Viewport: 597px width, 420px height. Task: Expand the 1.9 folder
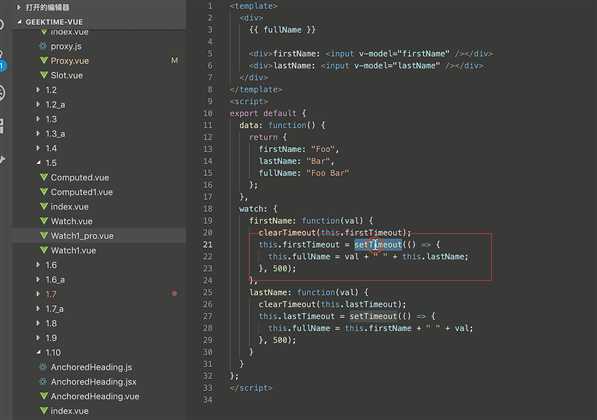[38, 338]
